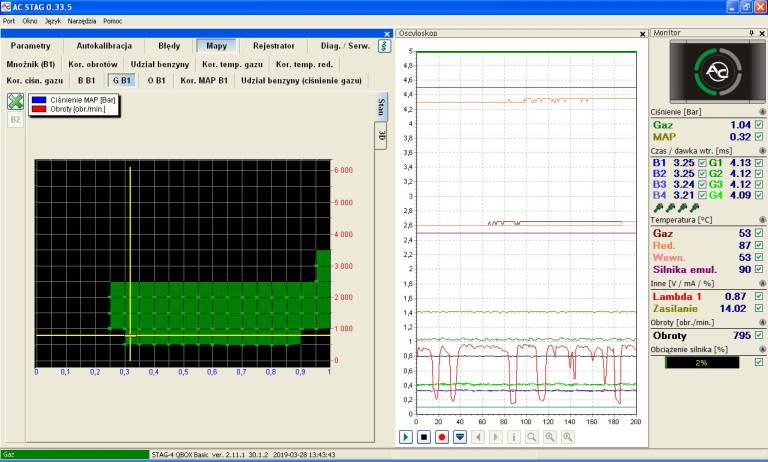768x462 pixels.
Task: Collapse the Czas / dawka wtr. section
Action: coord(762,151)
